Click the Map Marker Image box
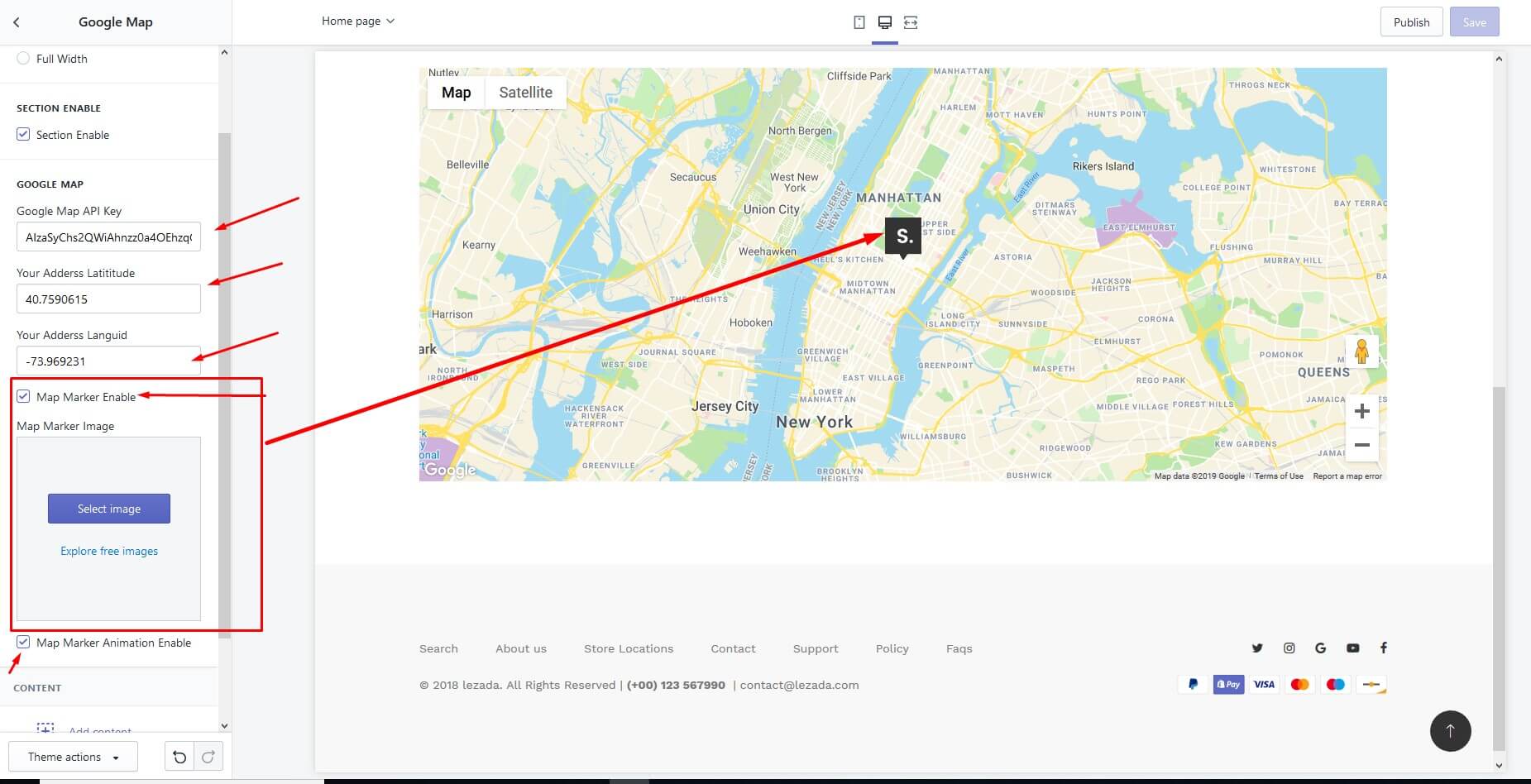1531x784 pixels. click(108, 528)
